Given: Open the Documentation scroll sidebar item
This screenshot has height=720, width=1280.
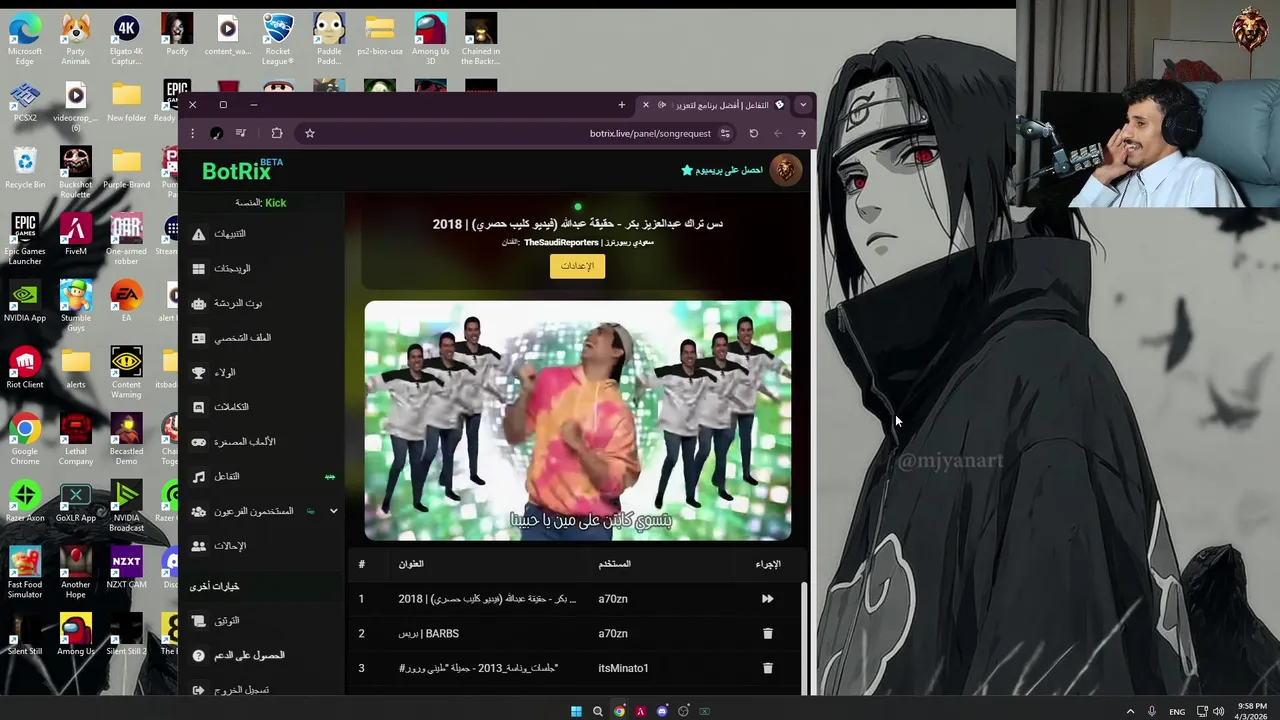Looking at the screenshot, I should coord(262,621).
